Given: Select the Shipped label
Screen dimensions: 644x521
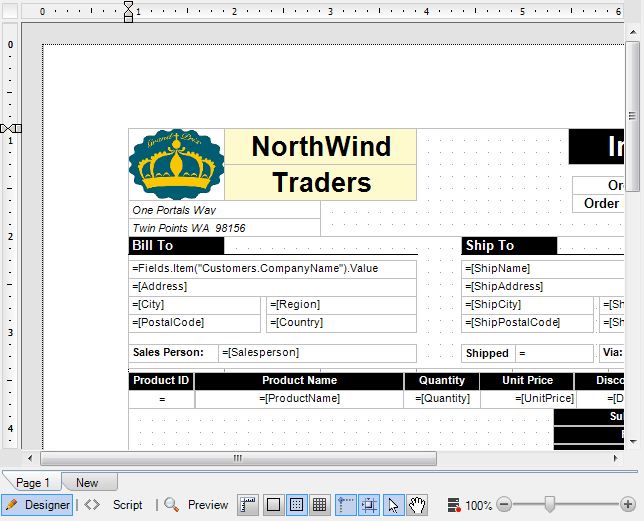Looking at the screenshot, I should 488,353.
